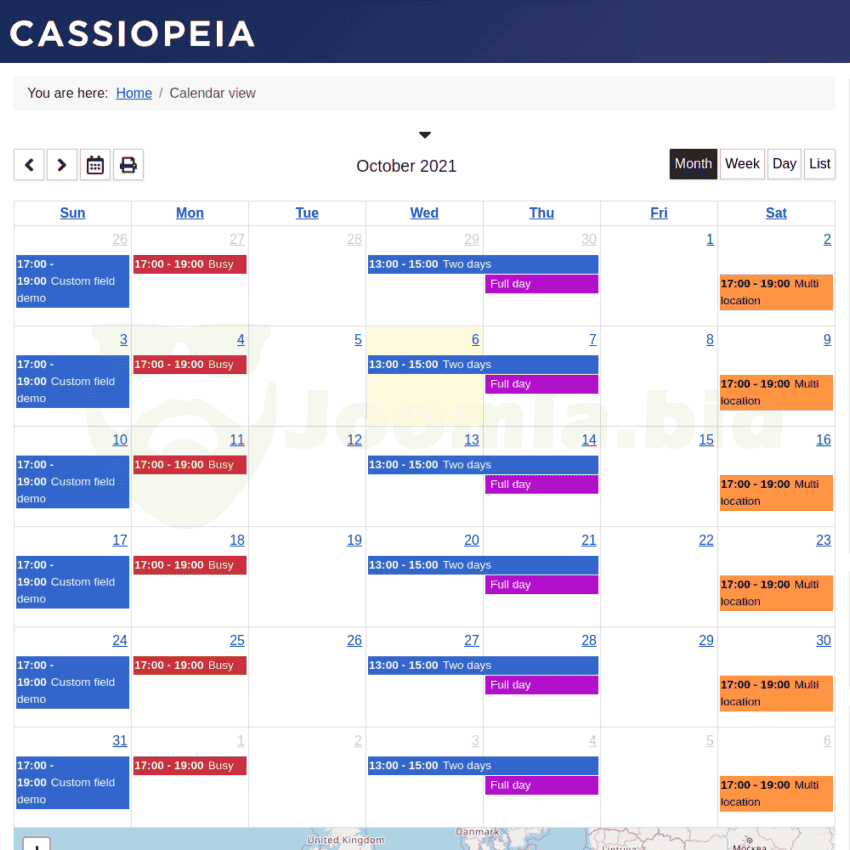Zoom in on the map
Image resolution: width=850 pixels, height=850 pixels.
click(37, 845)
